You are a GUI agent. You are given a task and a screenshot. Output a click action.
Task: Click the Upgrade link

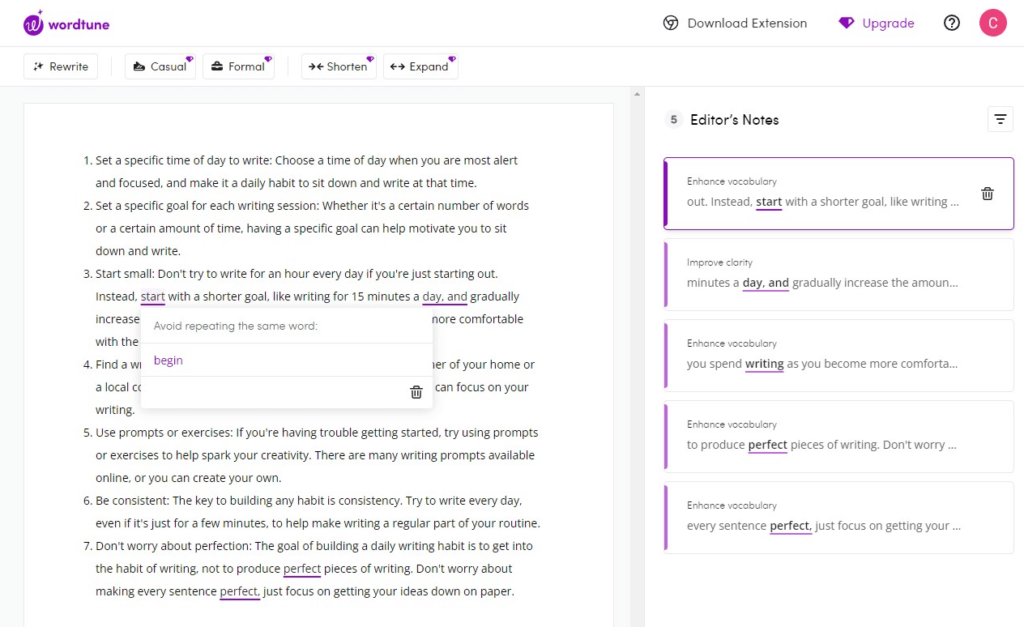887,23
